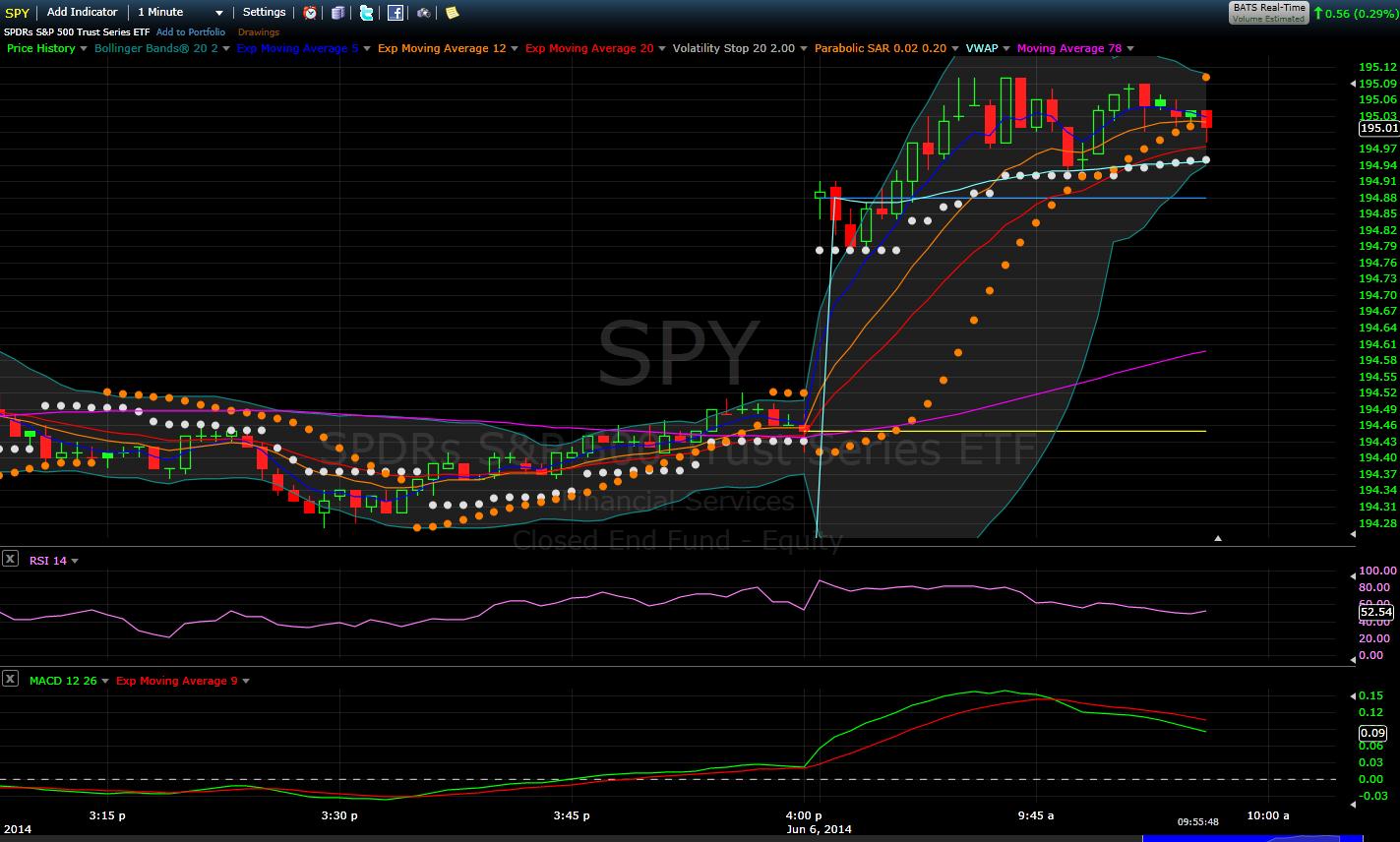Image resolution: width=1400 pixels, height=842 pixels.
Task: Open the Settings menu
Action: coord(264,13)
